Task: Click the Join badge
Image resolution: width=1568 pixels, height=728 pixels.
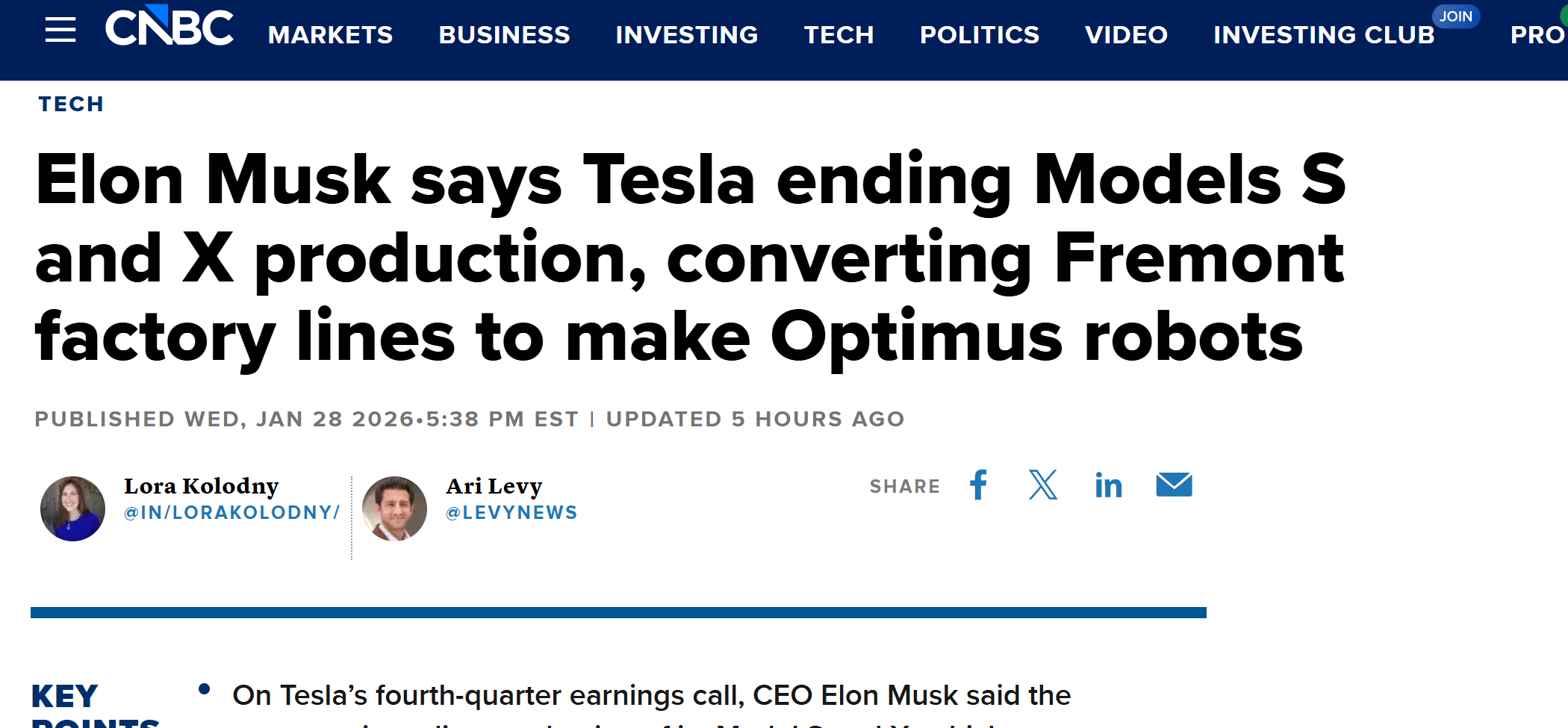Action: click(1455, 16)
